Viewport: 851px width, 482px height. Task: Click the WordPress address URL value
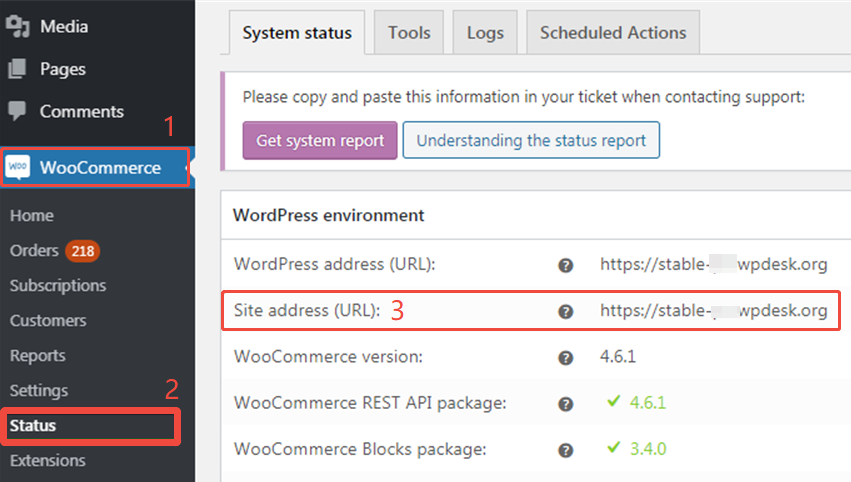point(713,264)
